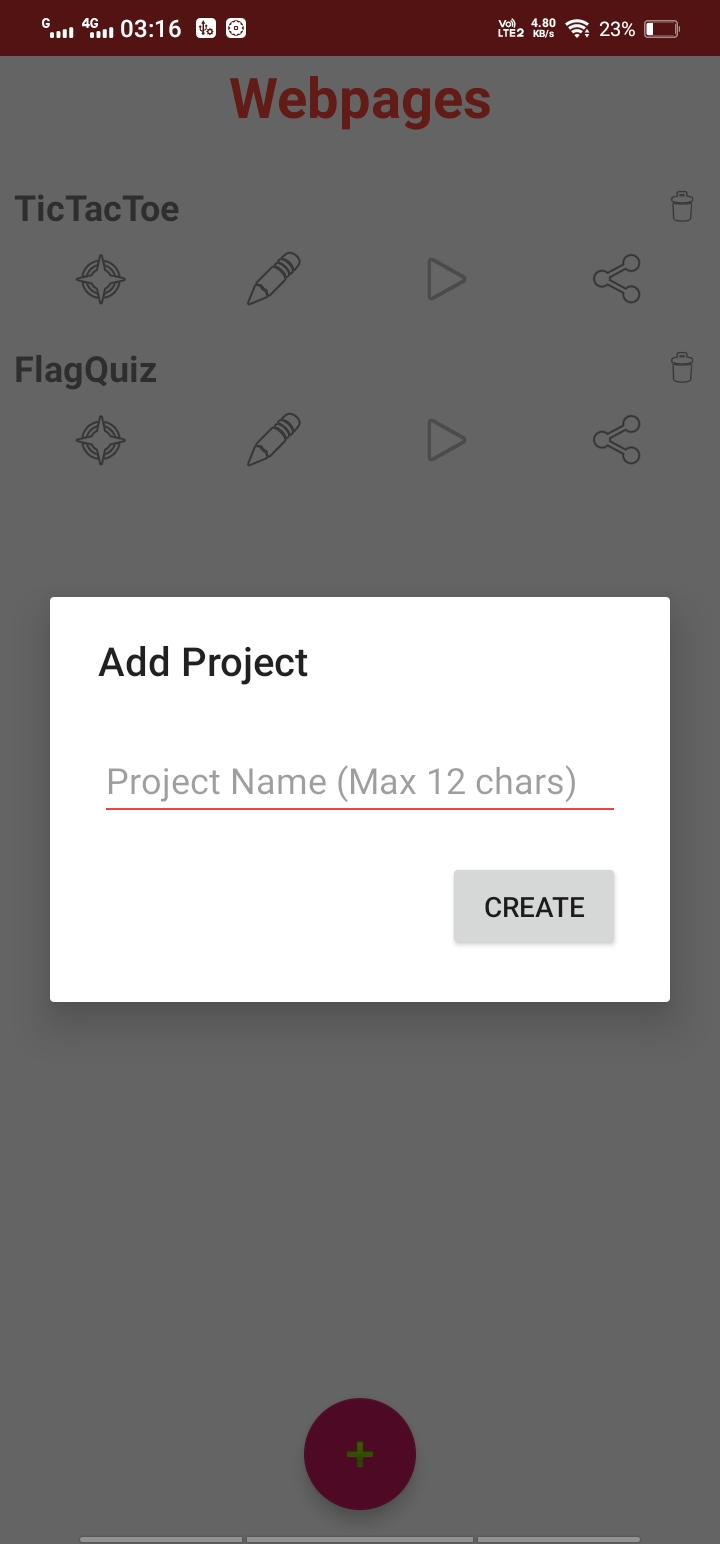Screen dimensions: 720x1544
Task: Share the TicTacToe project
Action: 617,279
